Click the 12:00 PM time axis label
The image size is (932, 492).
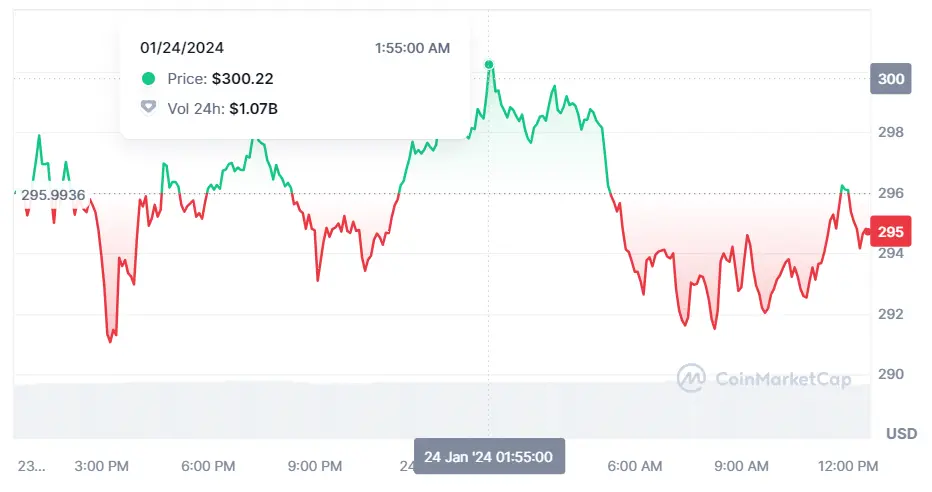pyautogui.click(x=847, y=466)
